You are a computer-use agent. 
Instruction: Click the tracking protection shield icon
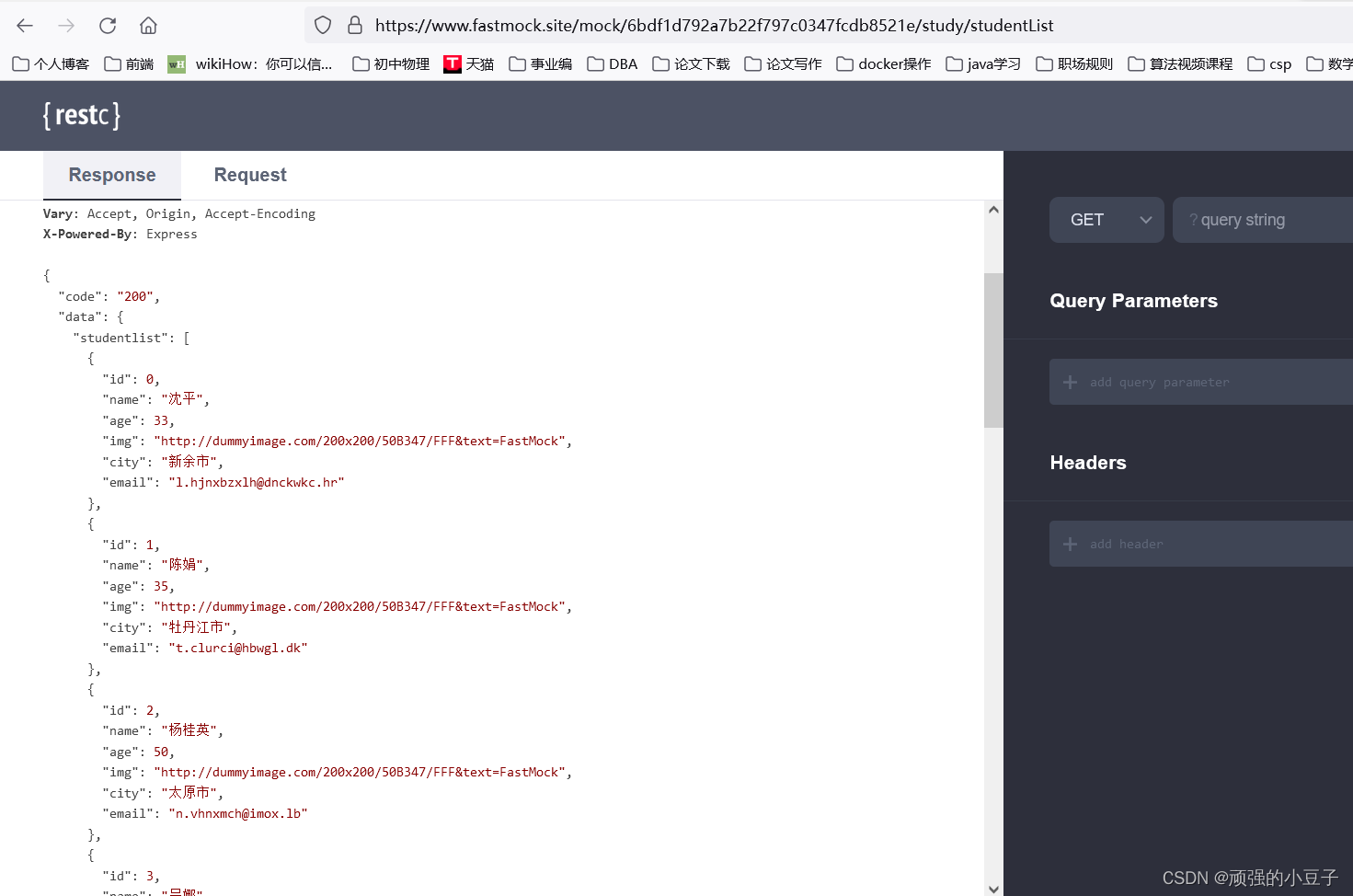[x=322, y=25]
